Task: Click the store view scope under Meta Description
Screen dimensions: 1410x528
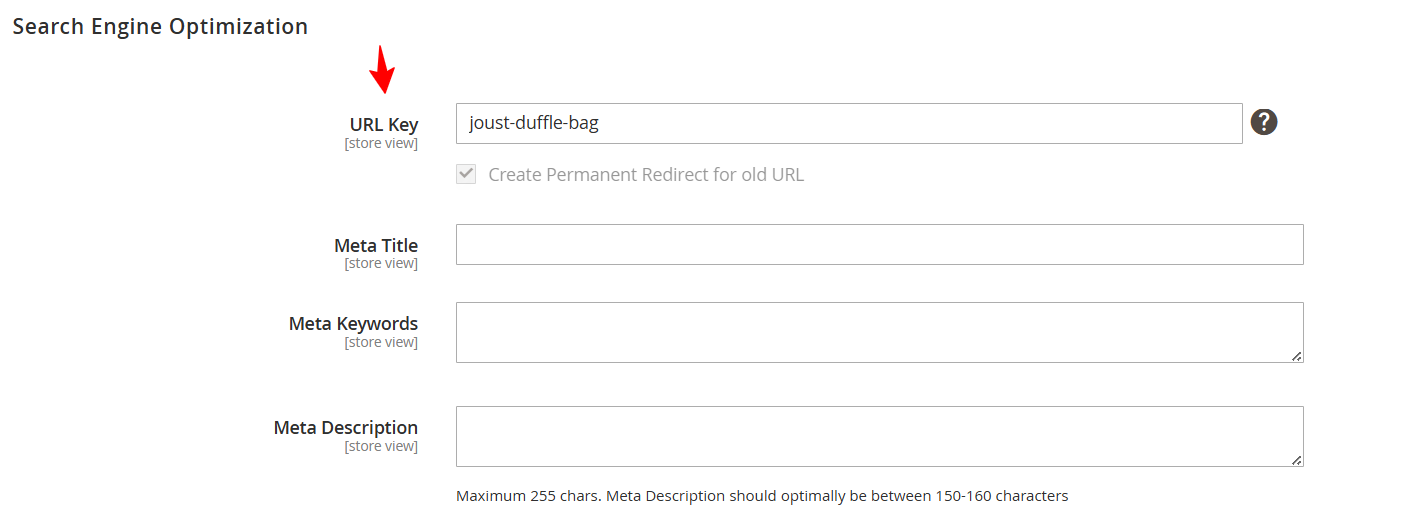Action: click(x=381, y=446)
